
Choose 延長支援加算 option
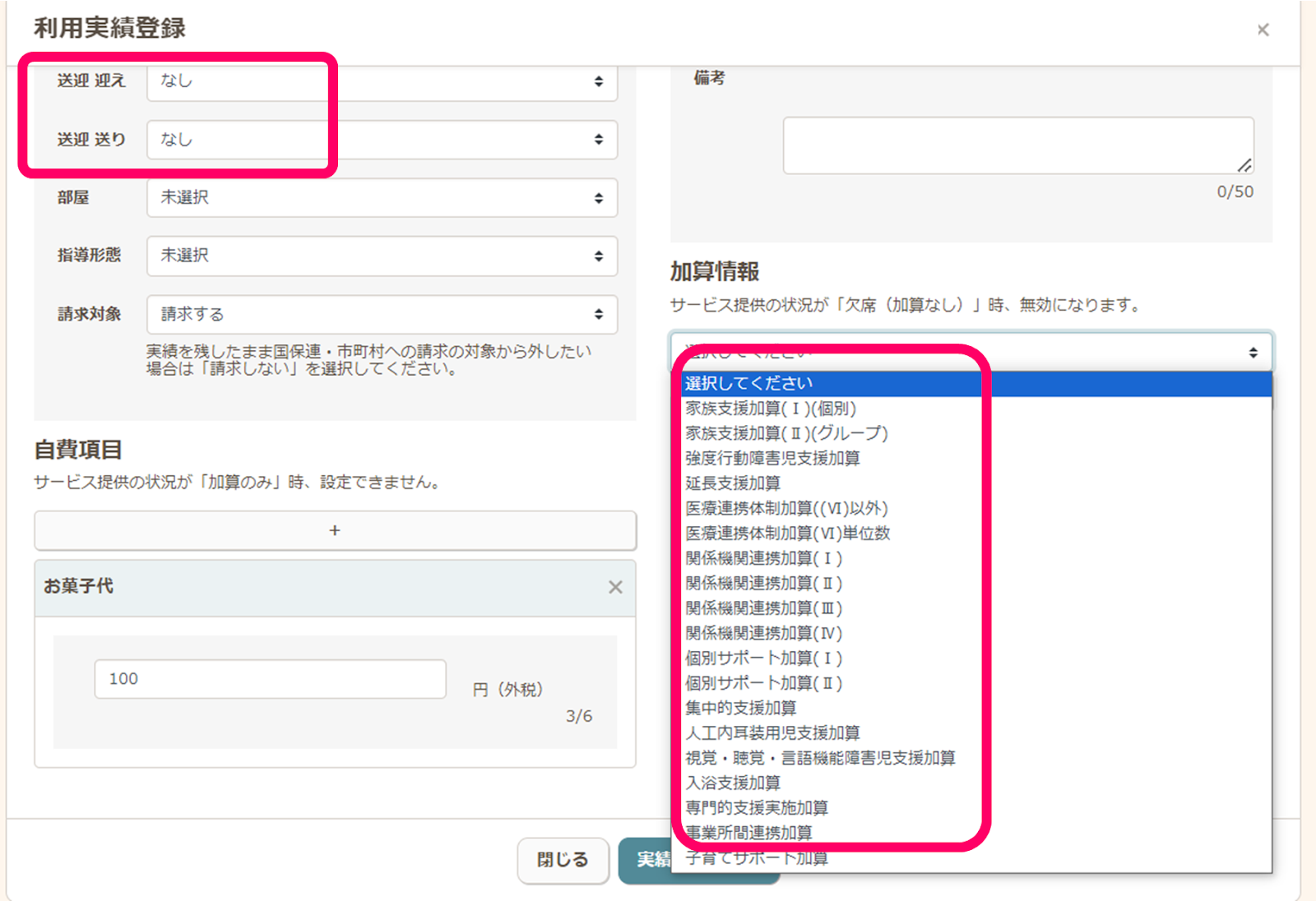coord(733,483)
